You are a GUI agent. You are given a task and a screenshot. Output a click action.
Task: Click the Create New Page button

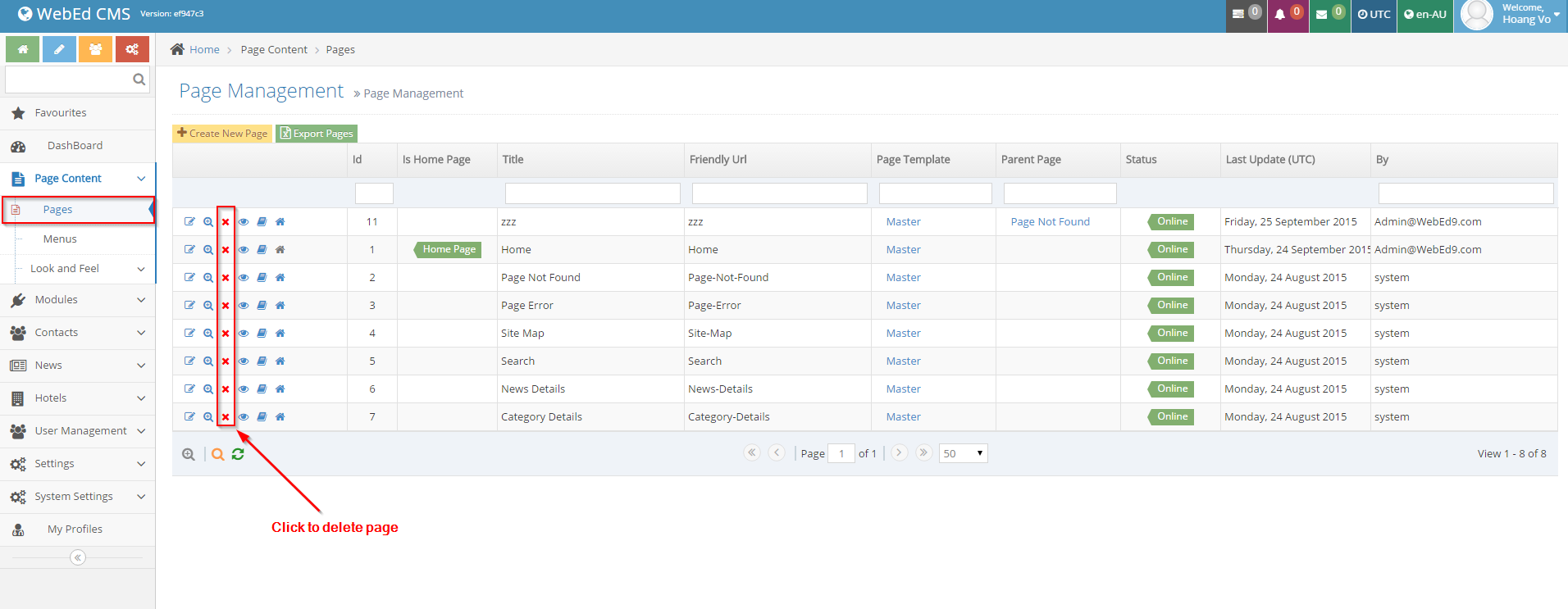click(222, 134)
